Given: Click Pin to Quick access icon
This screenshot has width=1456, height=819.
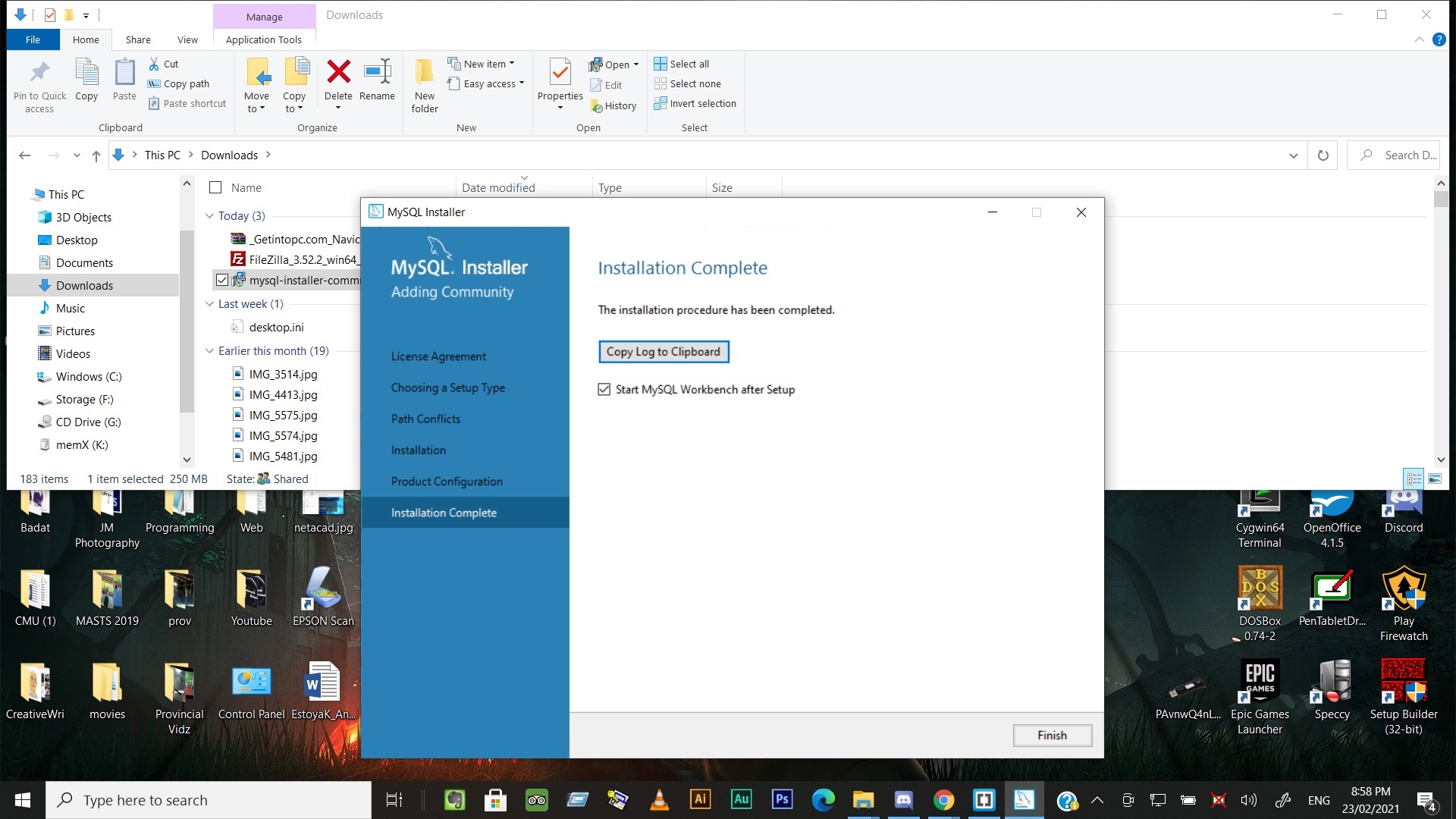Looking at the screenshot, I should (39, 73).
